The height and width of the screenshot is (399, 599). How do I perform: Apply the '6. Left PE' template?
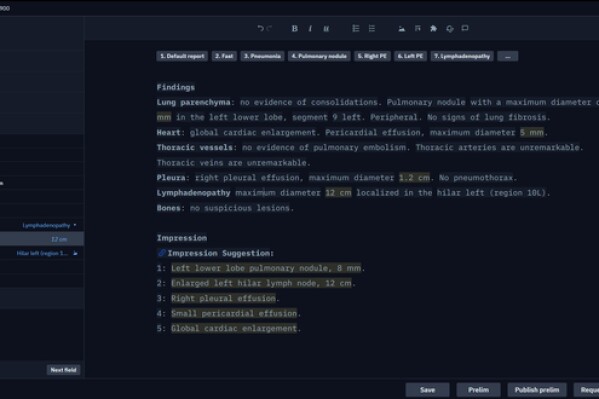pyautogui.click(x=410, y=56)
